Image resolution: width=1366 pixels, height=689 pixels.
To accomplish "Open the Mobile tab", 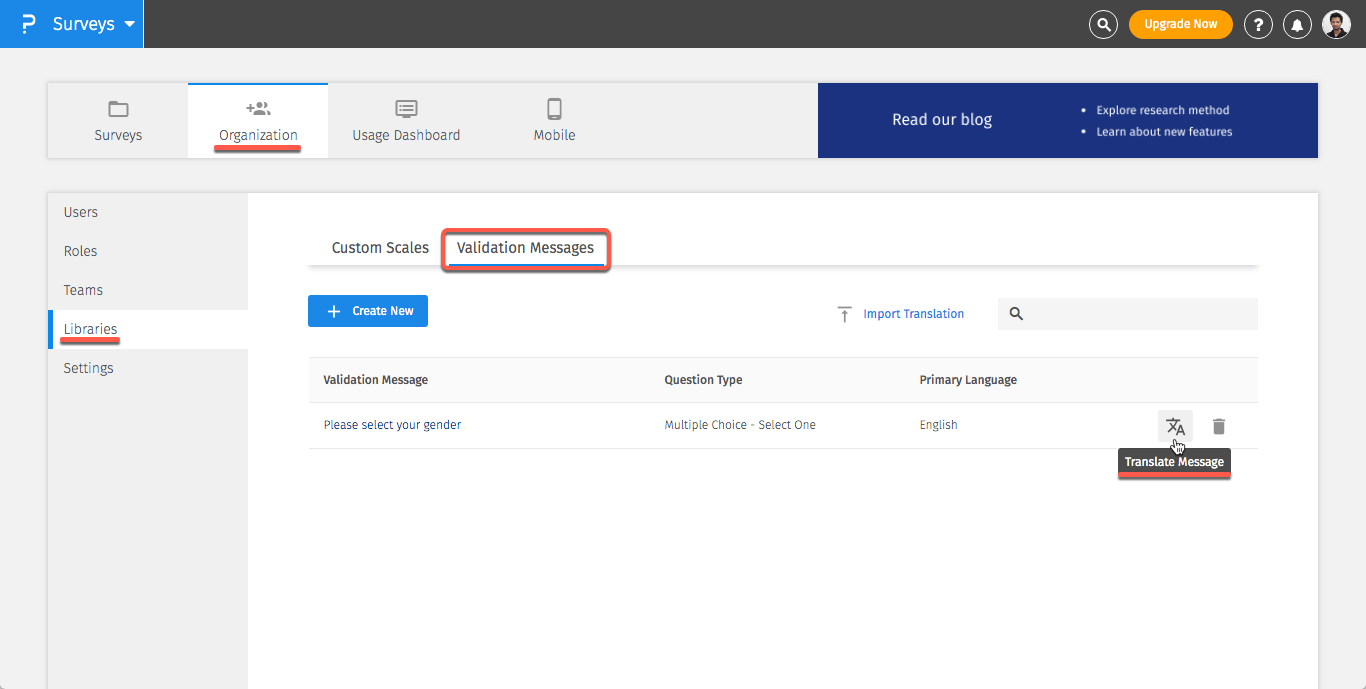I will point(554,120).
